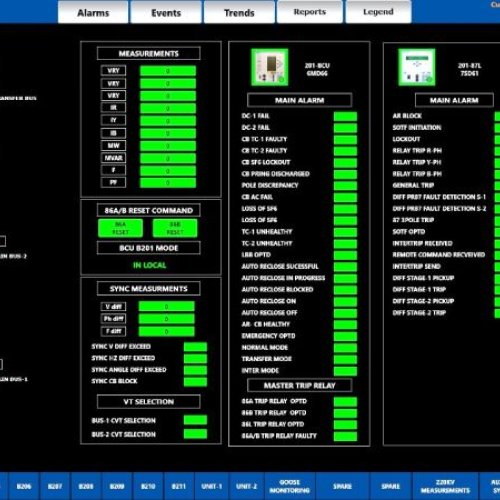Image resolution: width=500 pixels, height=500 pixels.
Task: Click the TC-2 UNHEALTHY indicator
Action: pos(345,244)
